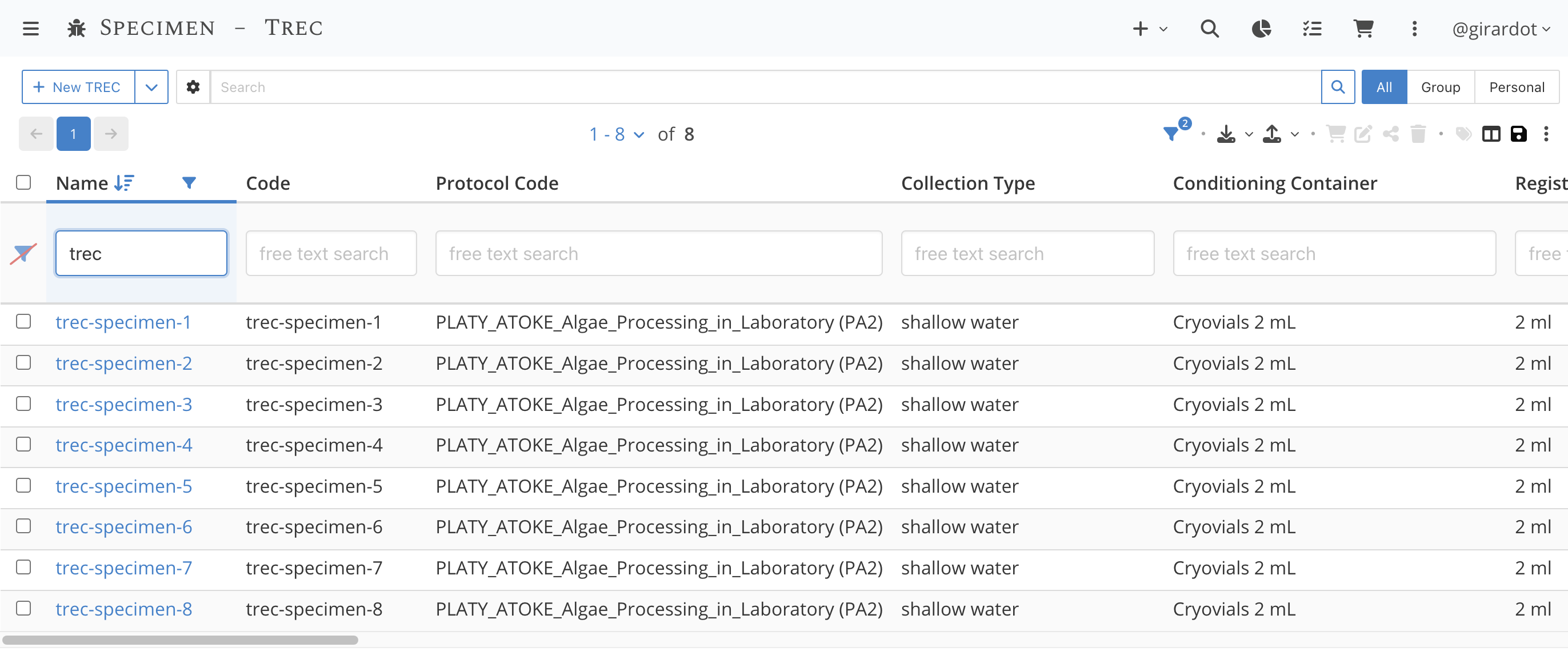Viewport: 1568px width, 655px height.
Task: Click Name column filter funnel icon
Action: coord(189,183)
